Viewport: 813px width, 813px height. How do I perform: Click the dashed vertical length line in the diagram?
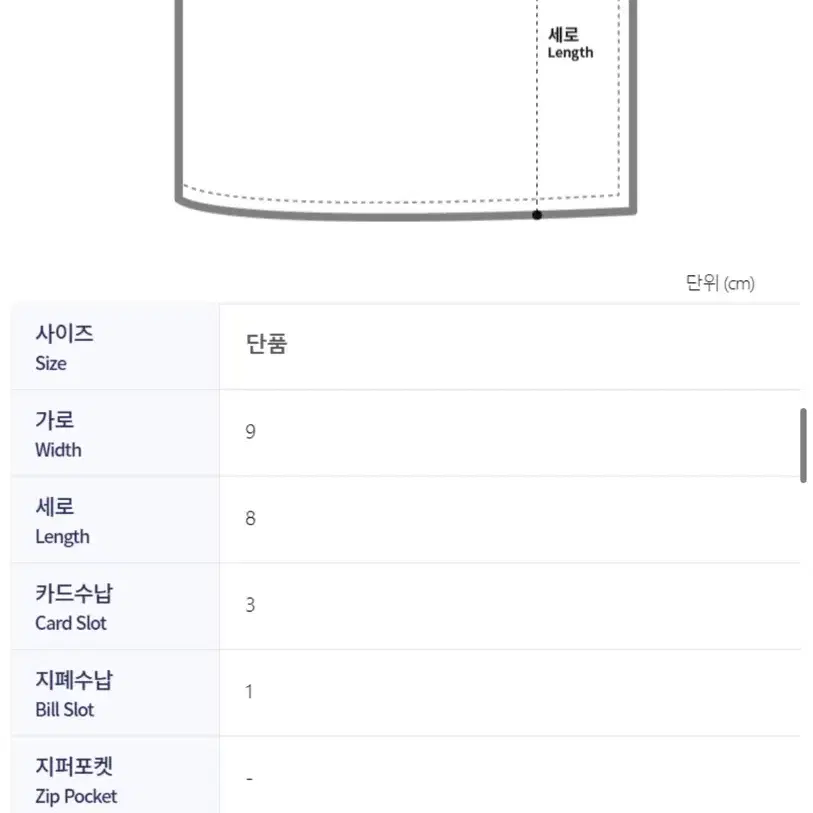click(x=537, y=104)
